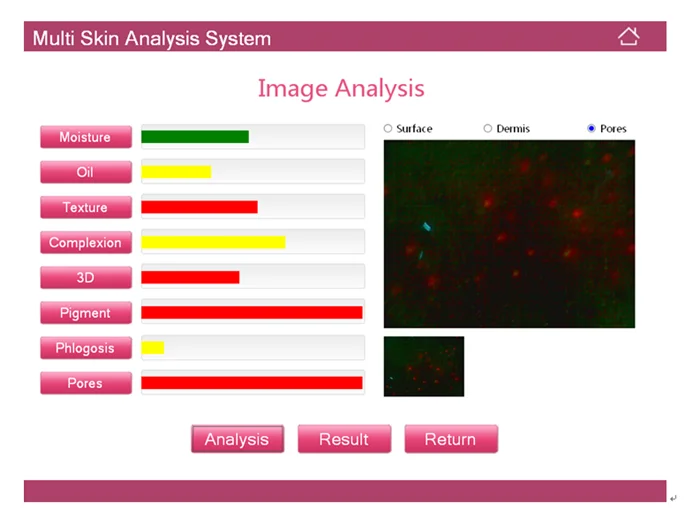Click the yellow Complexion progress bar
700x525 pixels.
point(213,242)
